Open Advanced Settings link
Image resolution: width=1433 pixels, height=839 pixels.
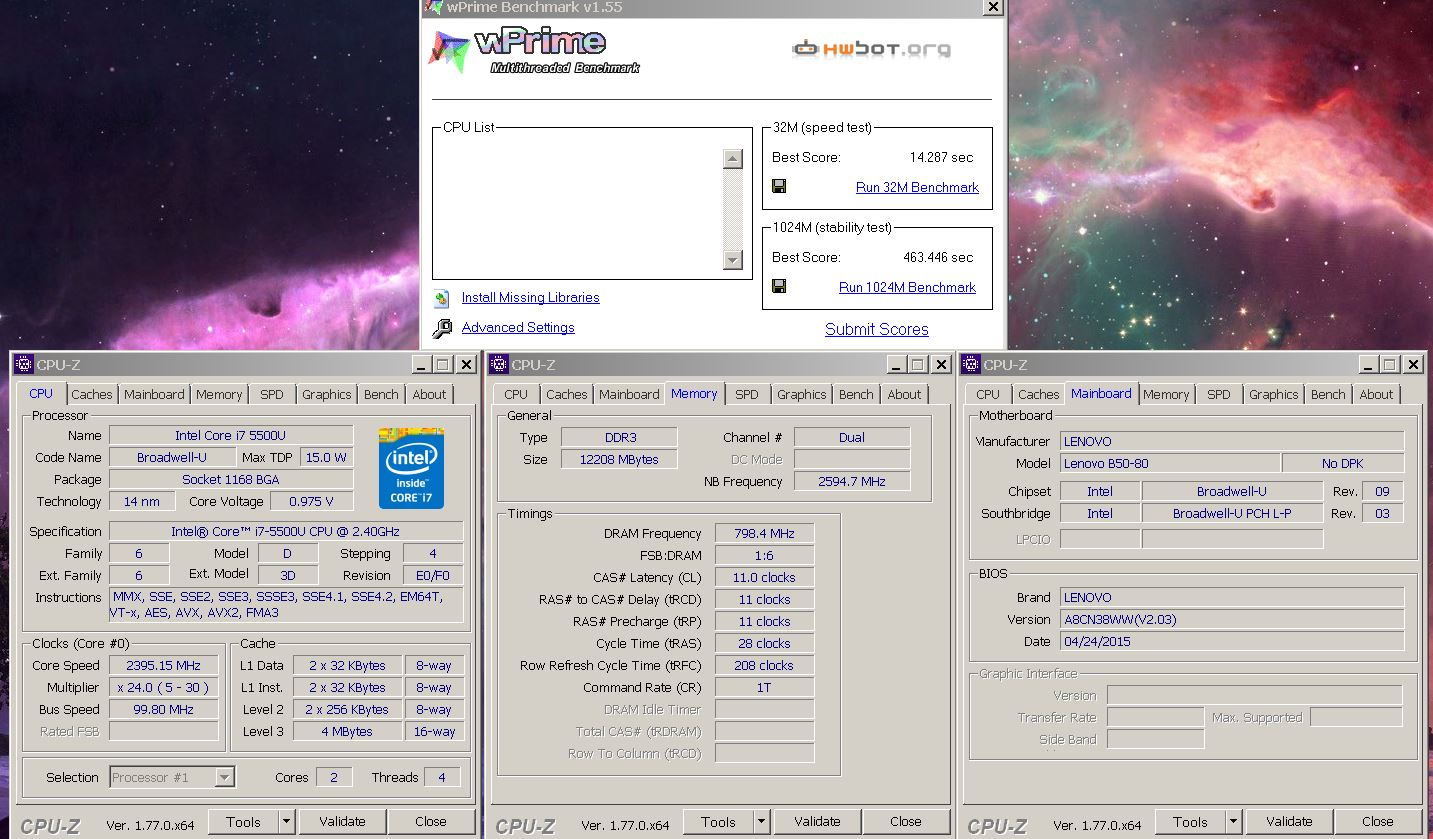click(518, 328)
